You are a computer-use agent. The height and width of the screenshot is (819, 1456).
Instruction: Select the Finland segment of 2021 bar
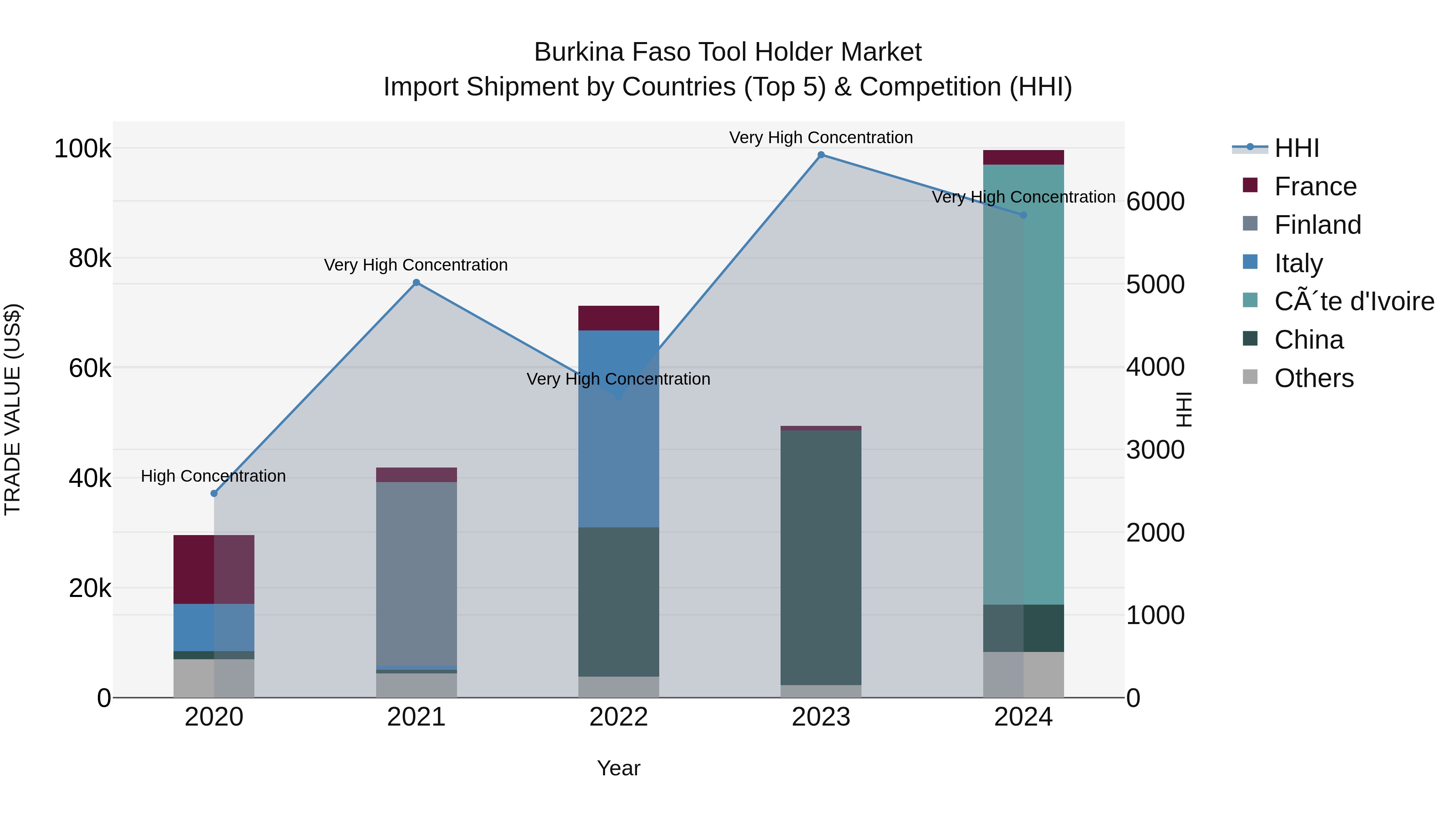click(x=417, y=574)
